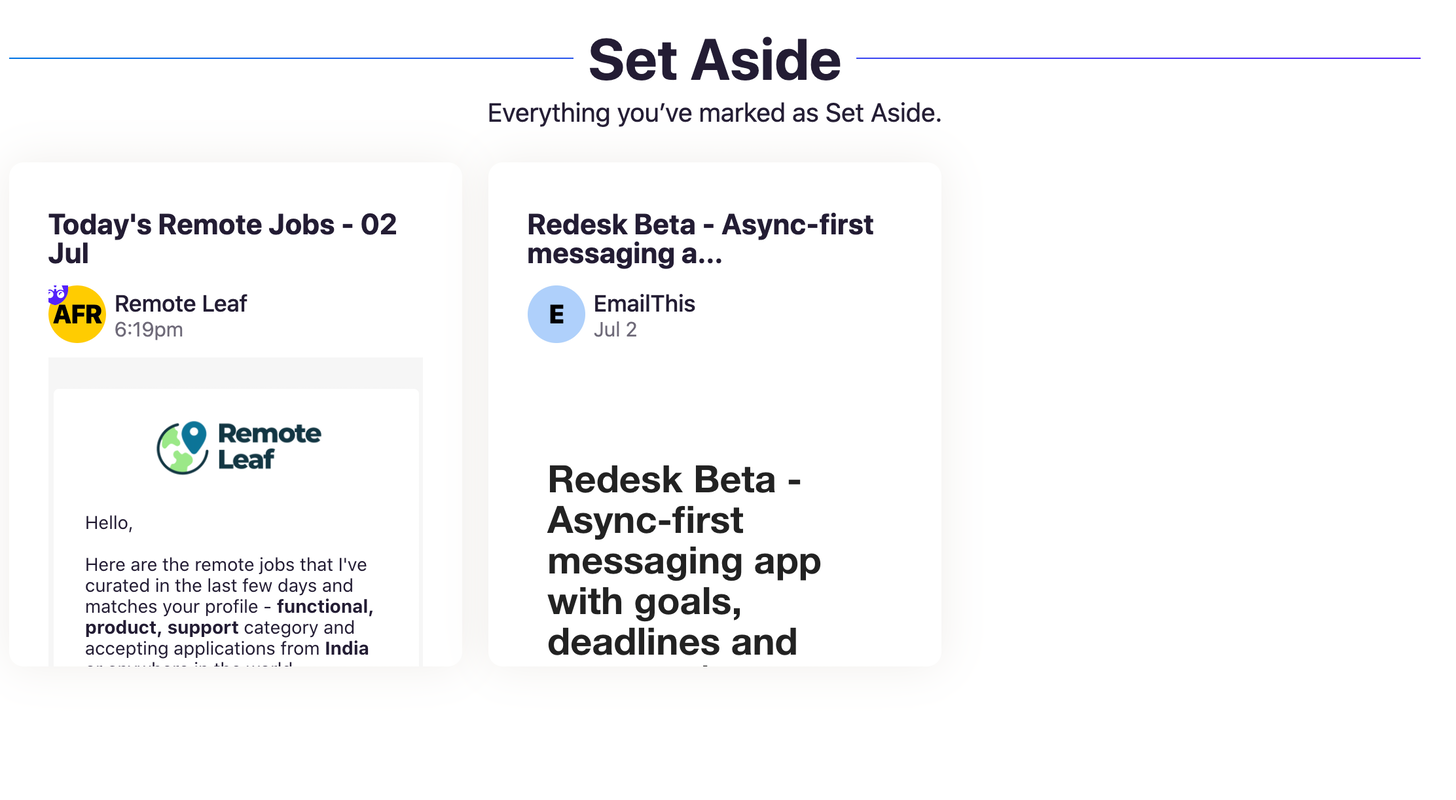Click the 6:19pm timestamp
The height and width of the screenshot is (800, 1456).
tap(149, 330)
